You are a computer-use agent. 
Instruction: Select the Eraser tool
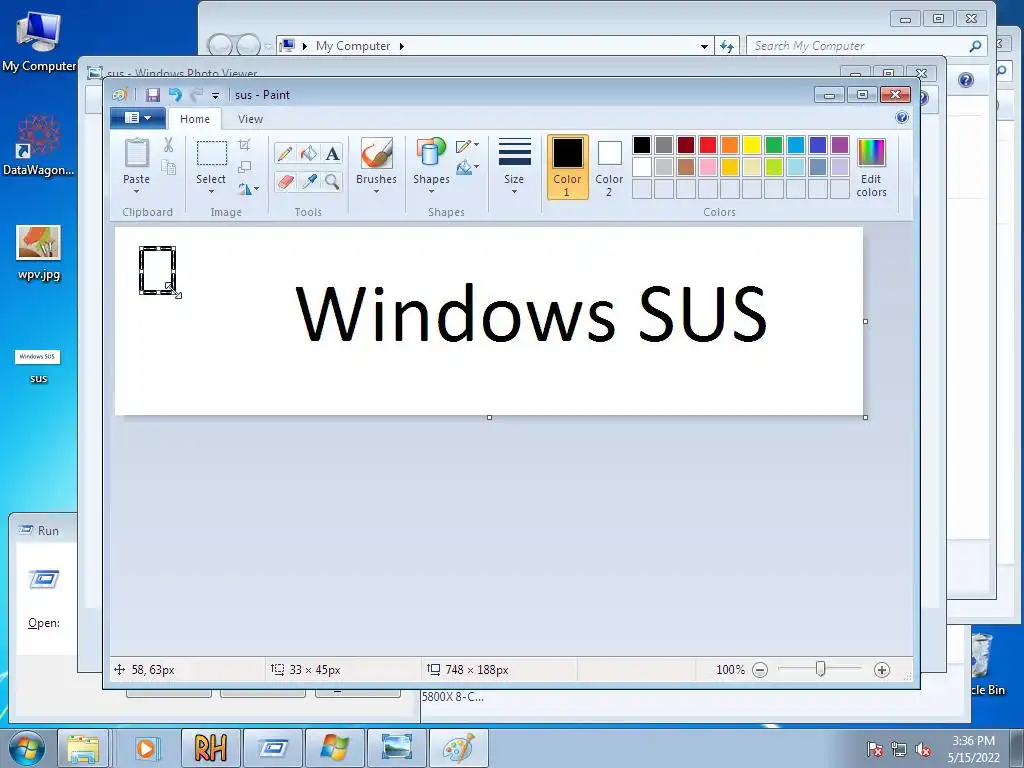[x=285, y=182]
